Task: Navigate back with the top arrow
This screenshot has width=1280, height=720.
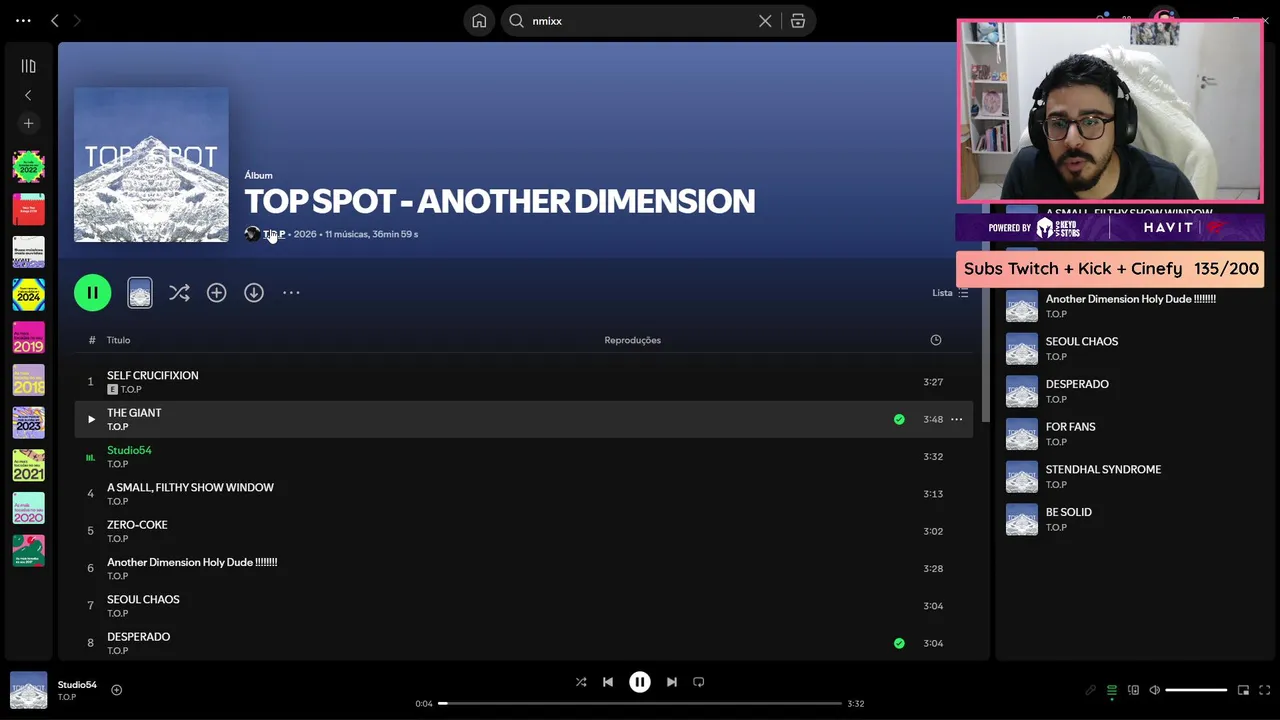Action: click(55, 20)
